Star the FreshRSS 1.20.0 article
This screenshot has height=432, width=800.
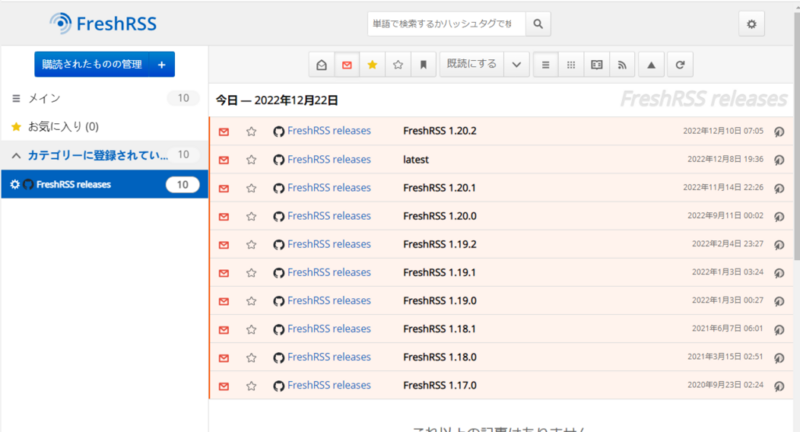251,217
